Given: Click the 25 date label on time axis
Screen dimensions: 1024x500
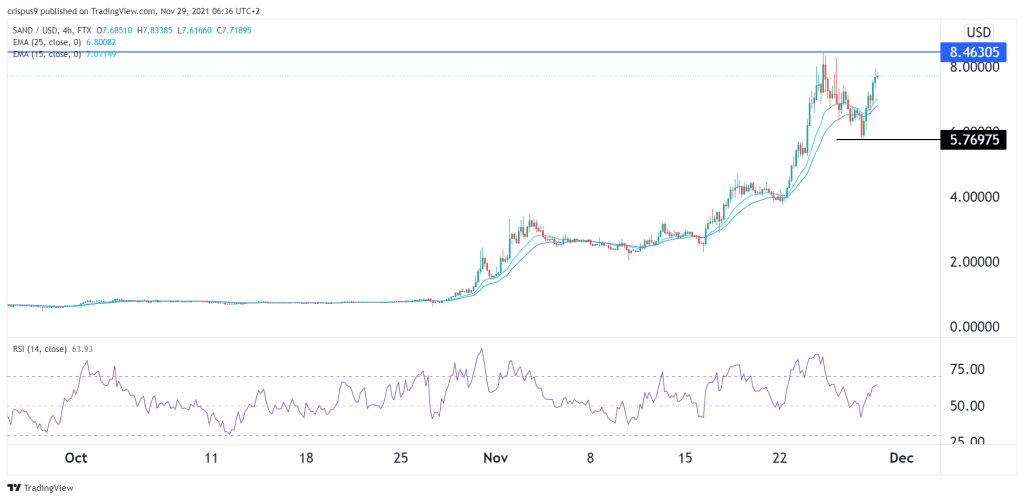Looking at the screenshot, I should (402, 458).
